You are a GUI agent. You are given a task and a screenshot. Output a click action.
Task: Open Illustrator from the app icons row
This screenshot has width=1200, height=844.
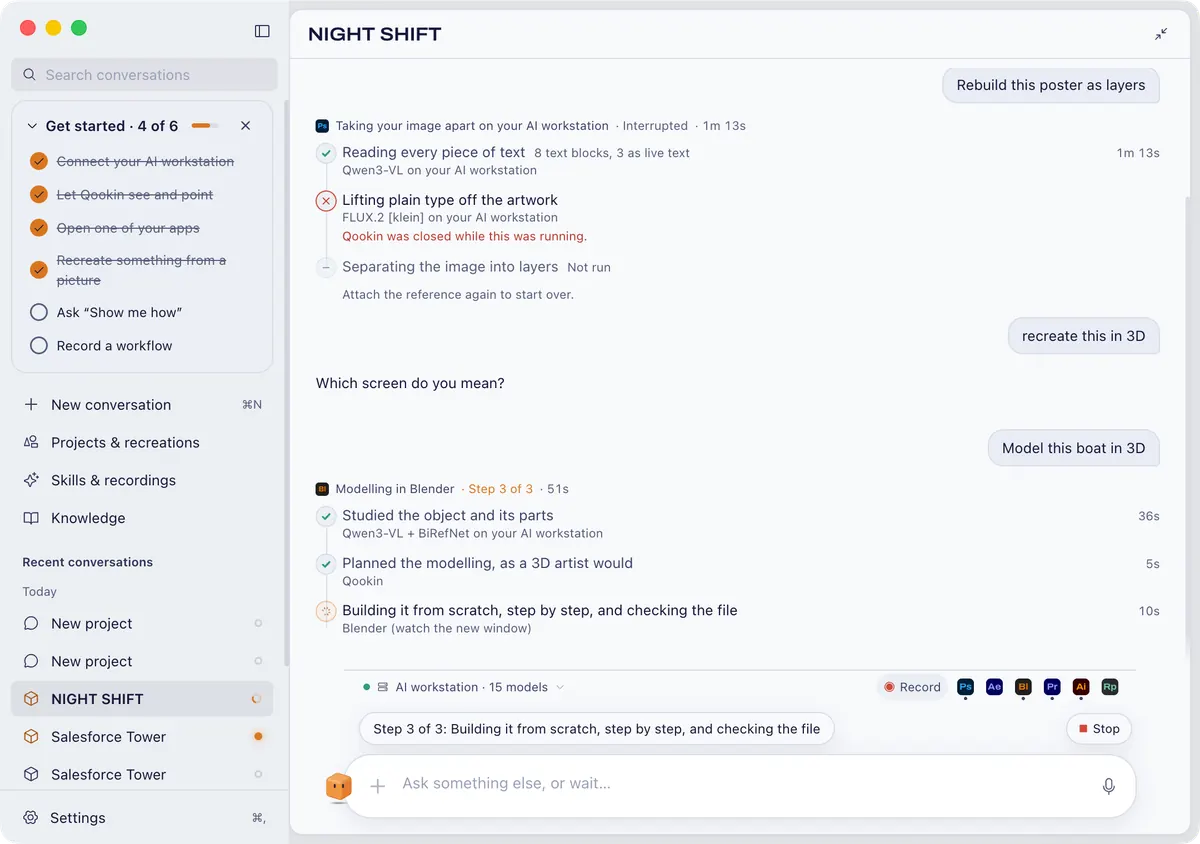point(1081,687)
